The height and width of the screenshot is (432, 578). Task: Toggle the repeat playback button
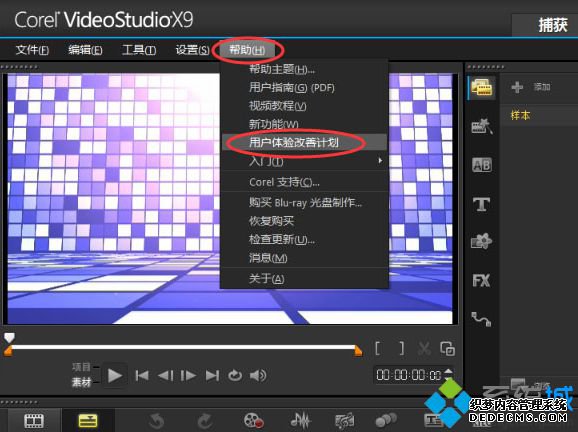235,376
